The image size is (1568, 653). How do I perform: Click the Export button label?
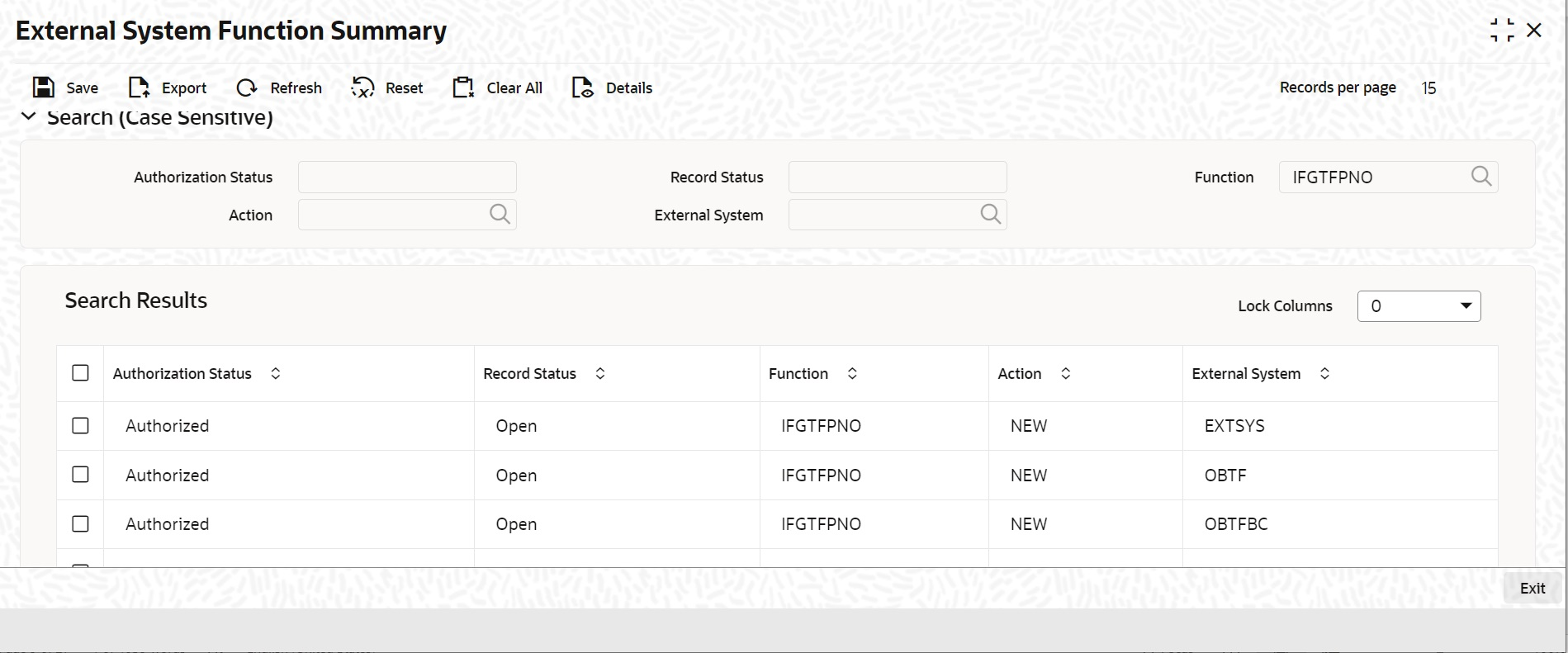click(184, 88)
